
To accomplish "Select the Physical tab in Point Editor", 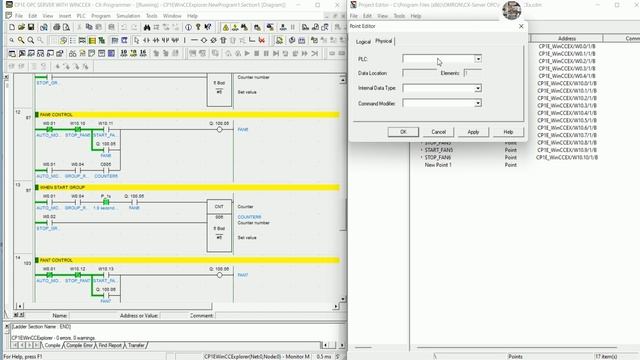I will 384,41.
